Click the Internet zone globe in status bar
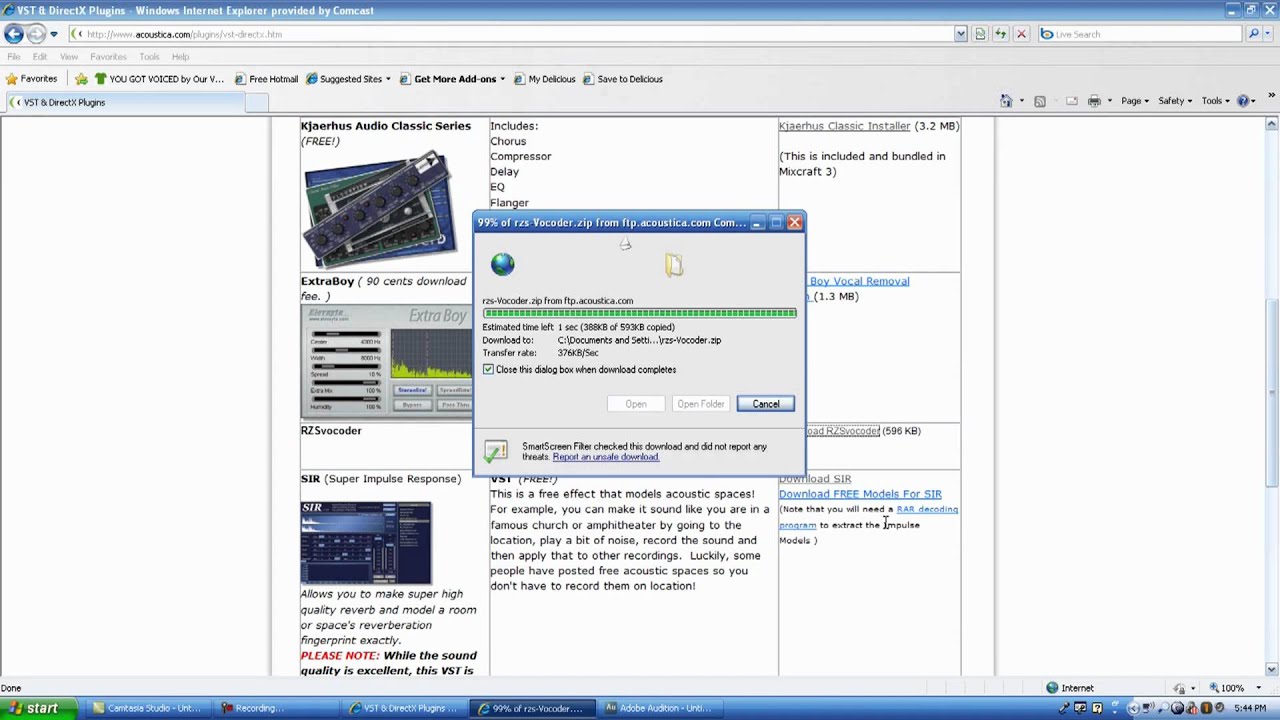1280x720 pixels. click(1052, 688)
